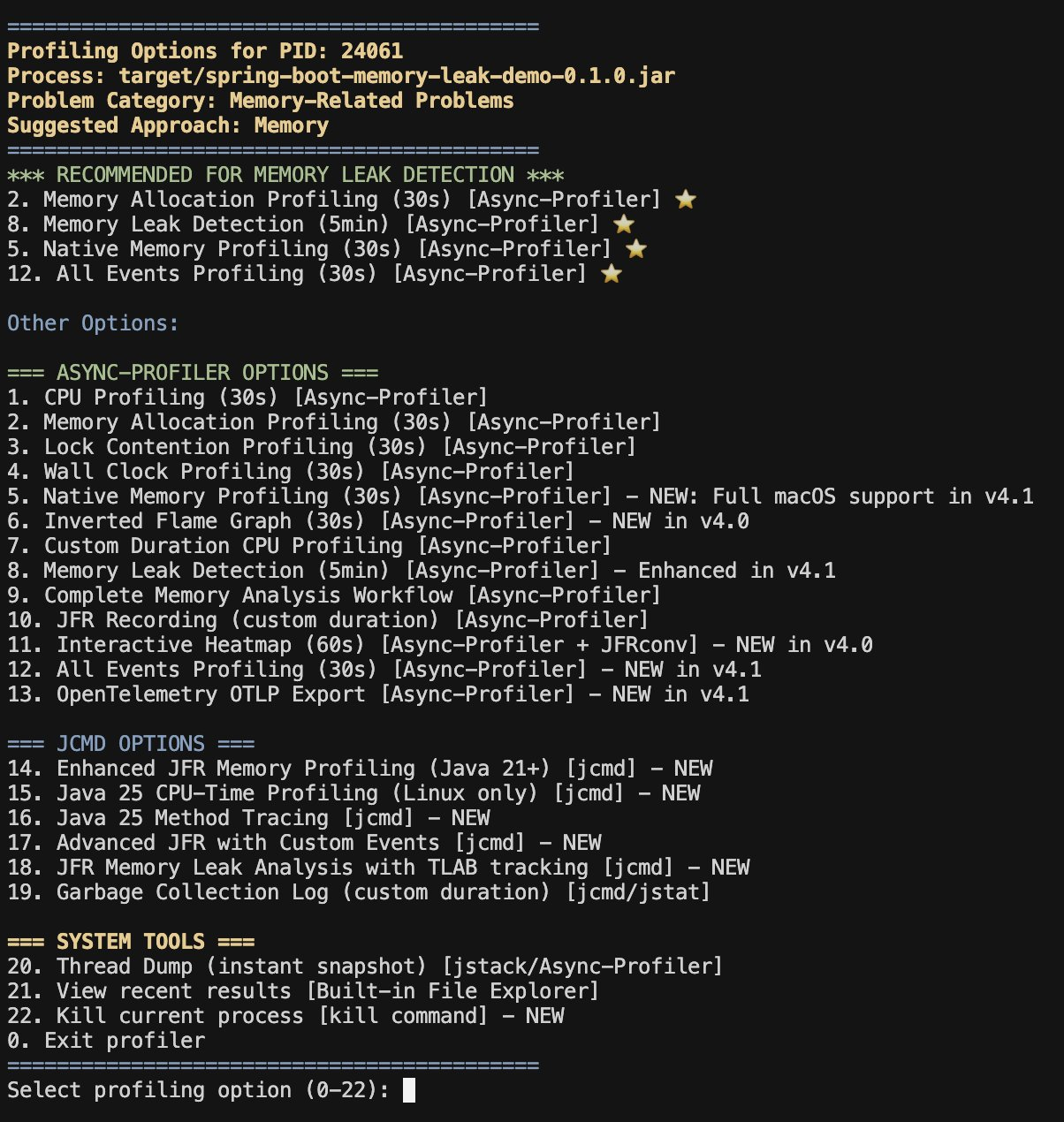This screenshot has height=1122, width=1064.
Task: Choose option 13 OpenTelemetry OTLP Export
Action: [x=378, y=694]
